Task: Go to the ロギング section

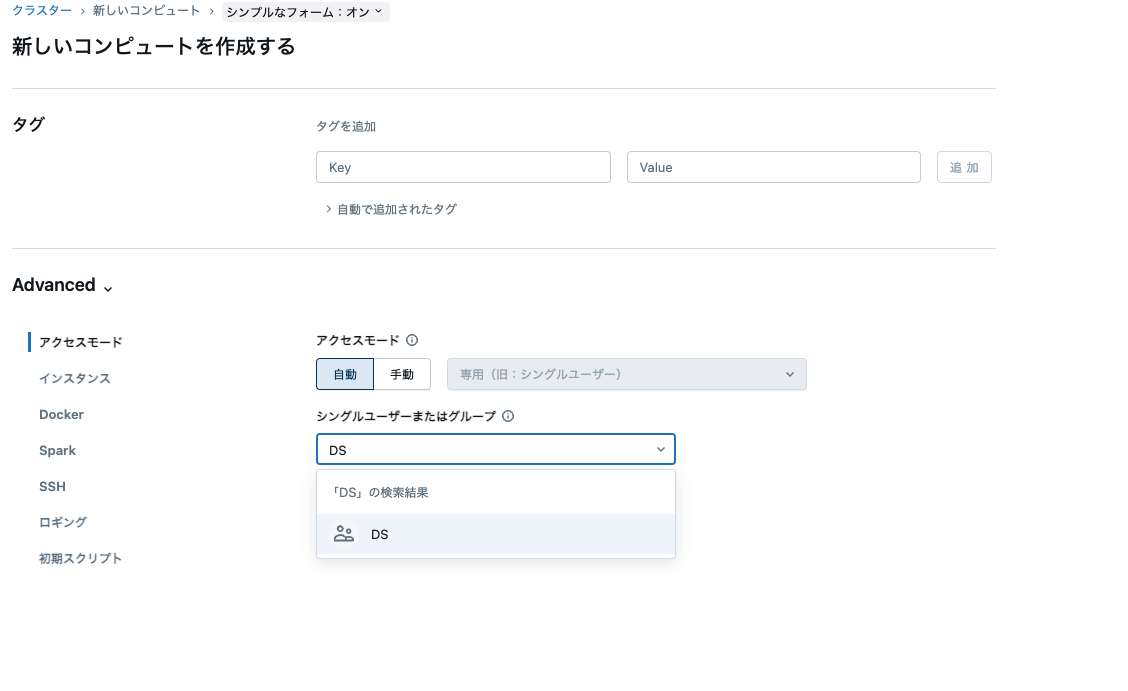Action: pos(62,522)
